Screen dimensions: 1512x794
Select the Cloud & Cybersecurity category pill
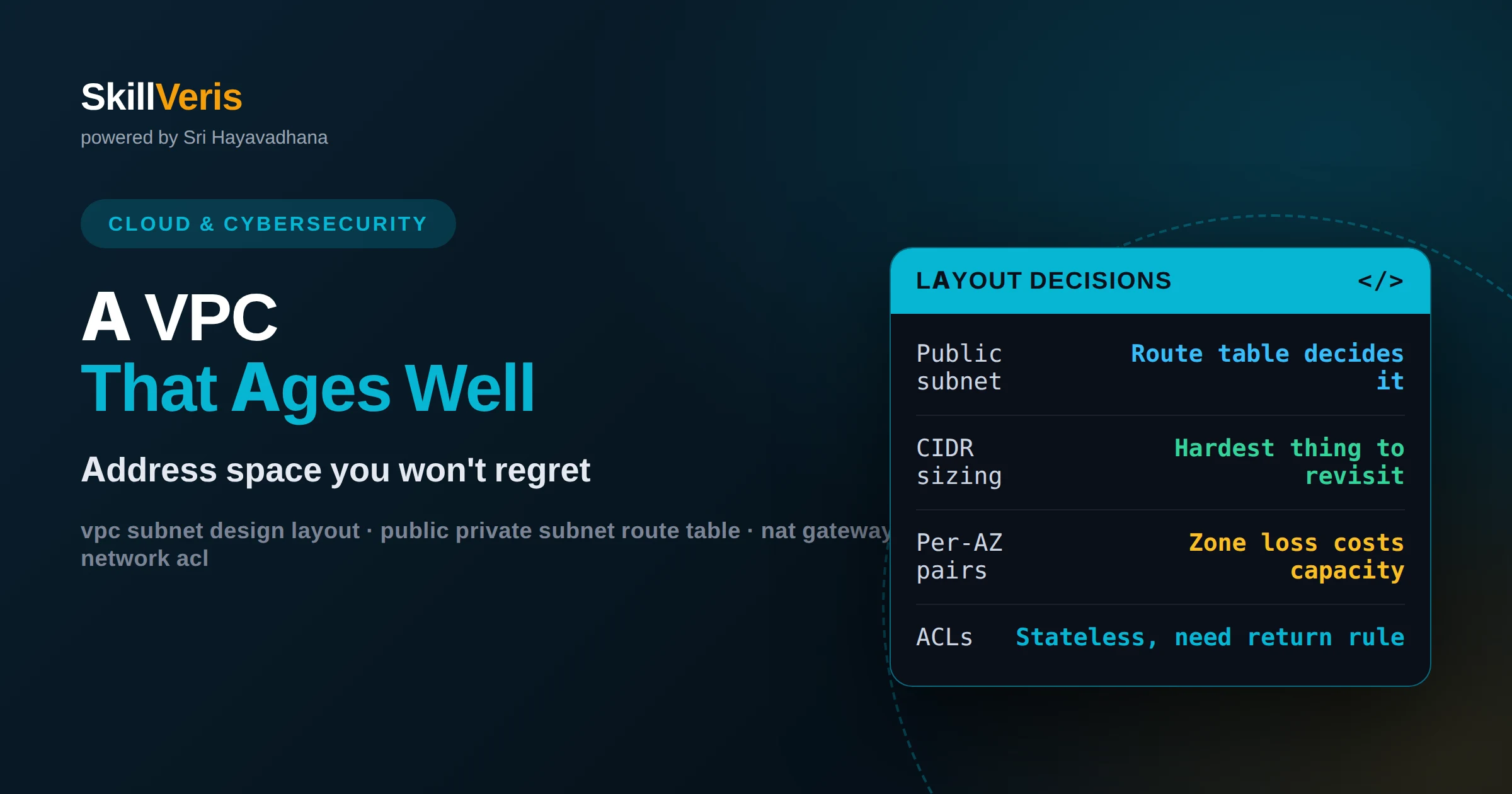[268, 224]
